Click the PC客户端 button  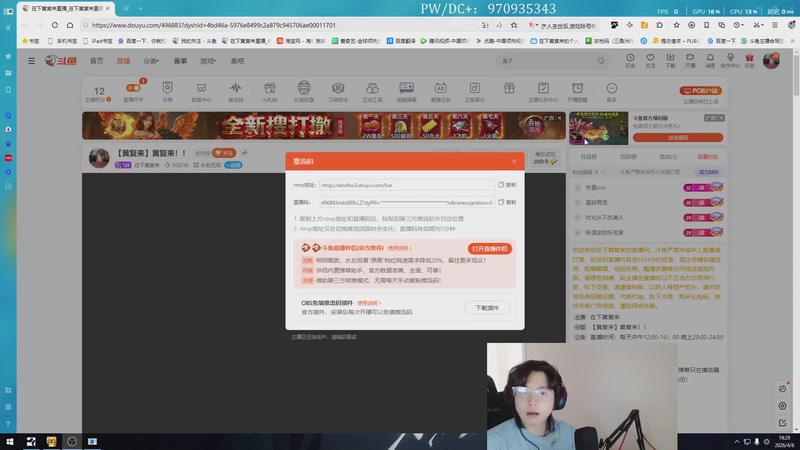pyautogui.click(x=701, y=90)
